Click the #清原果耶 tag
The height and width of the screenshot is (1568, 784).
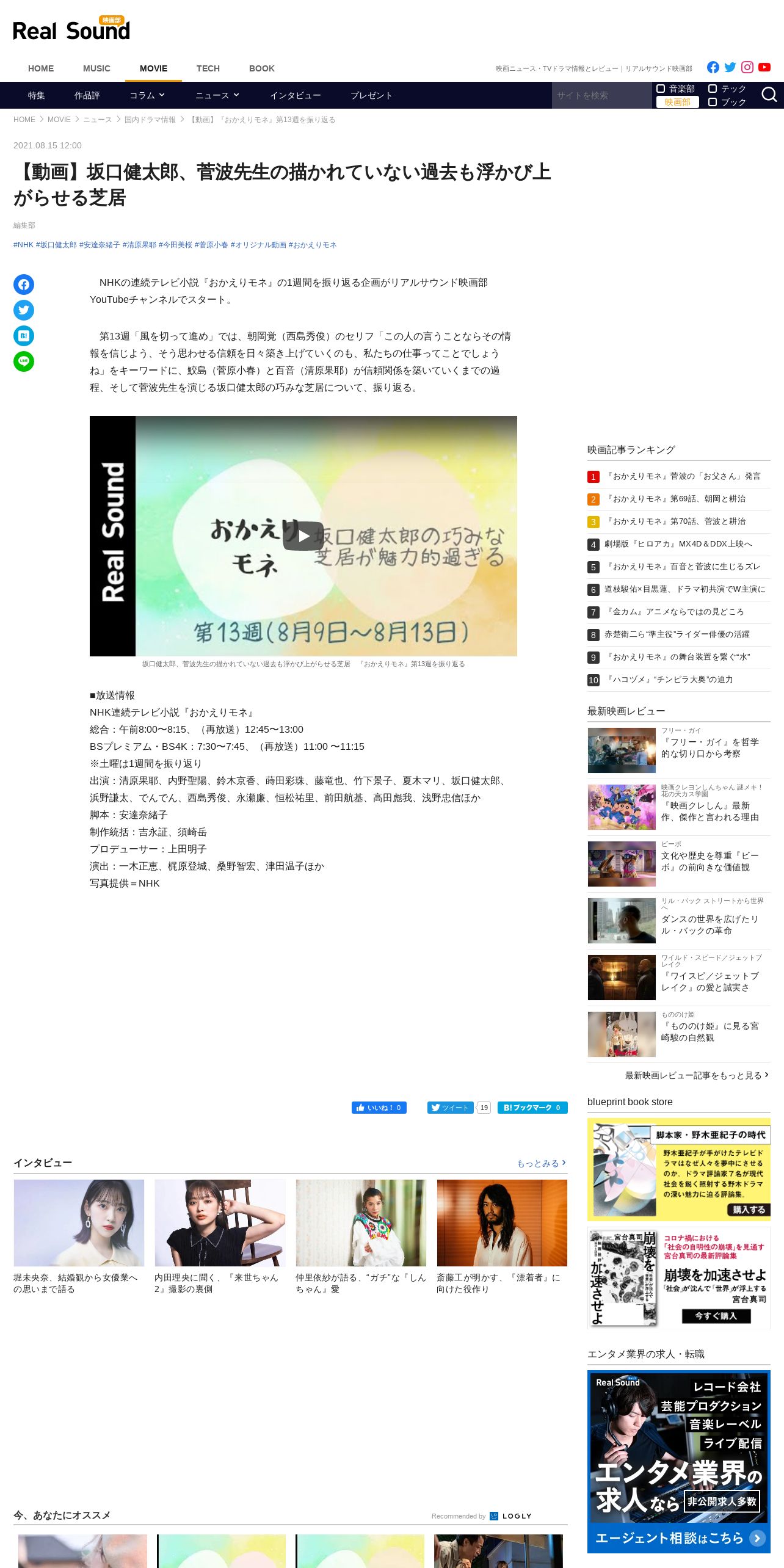click(139, 245)
